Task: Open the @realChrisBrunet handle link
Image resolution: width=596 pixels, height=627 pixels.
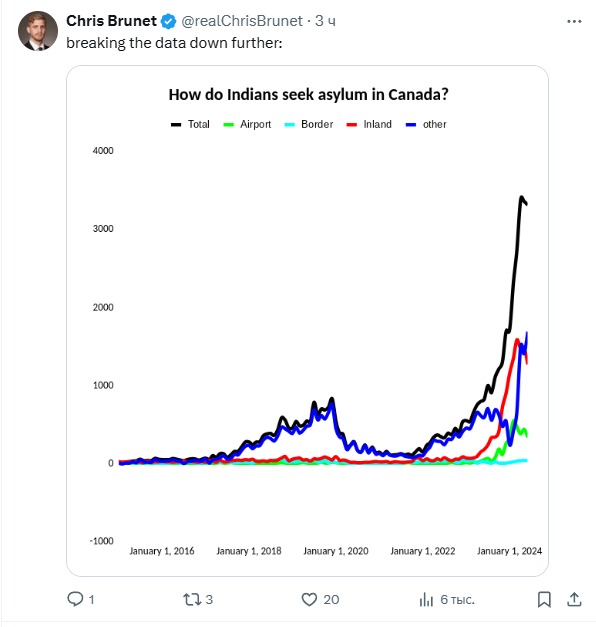Action: click(x=242, y=21)
